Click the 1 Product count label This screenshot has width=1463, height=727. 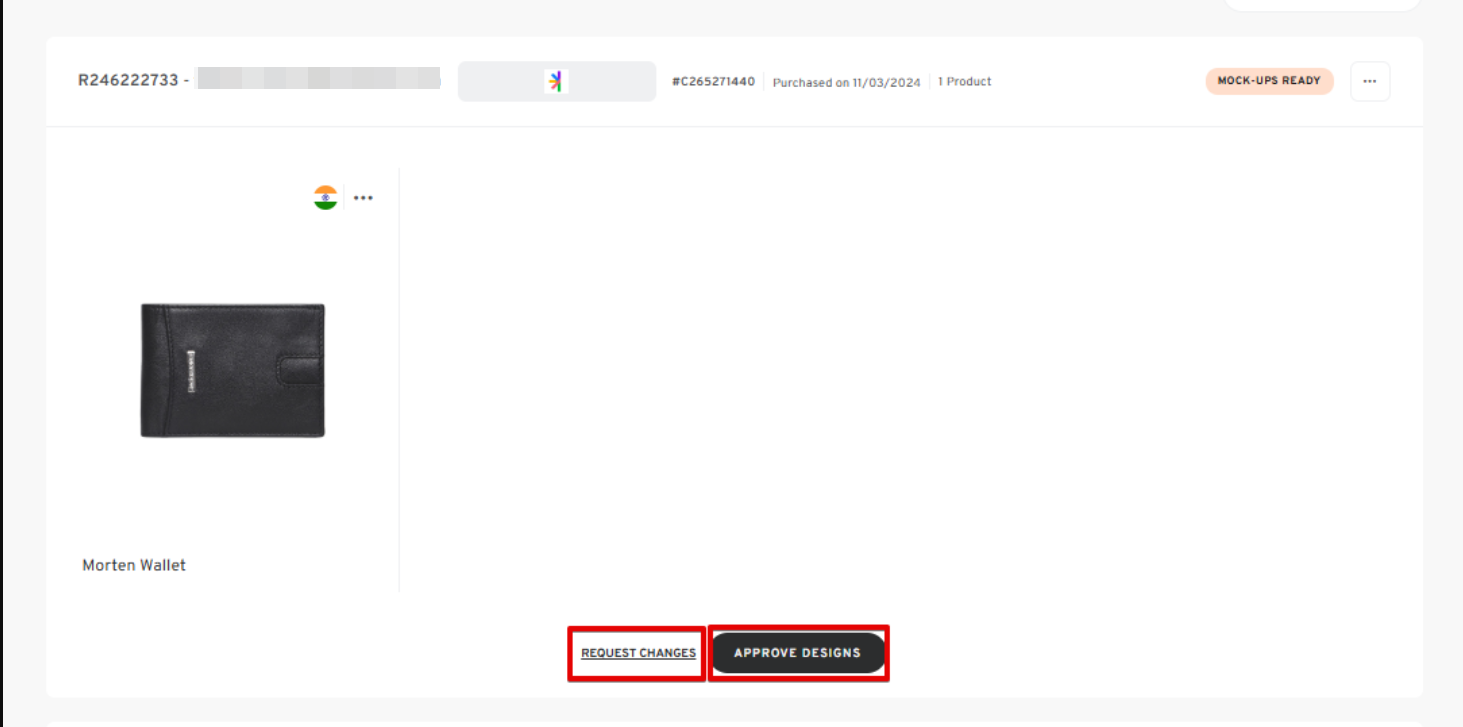click(x=964, y=82)
